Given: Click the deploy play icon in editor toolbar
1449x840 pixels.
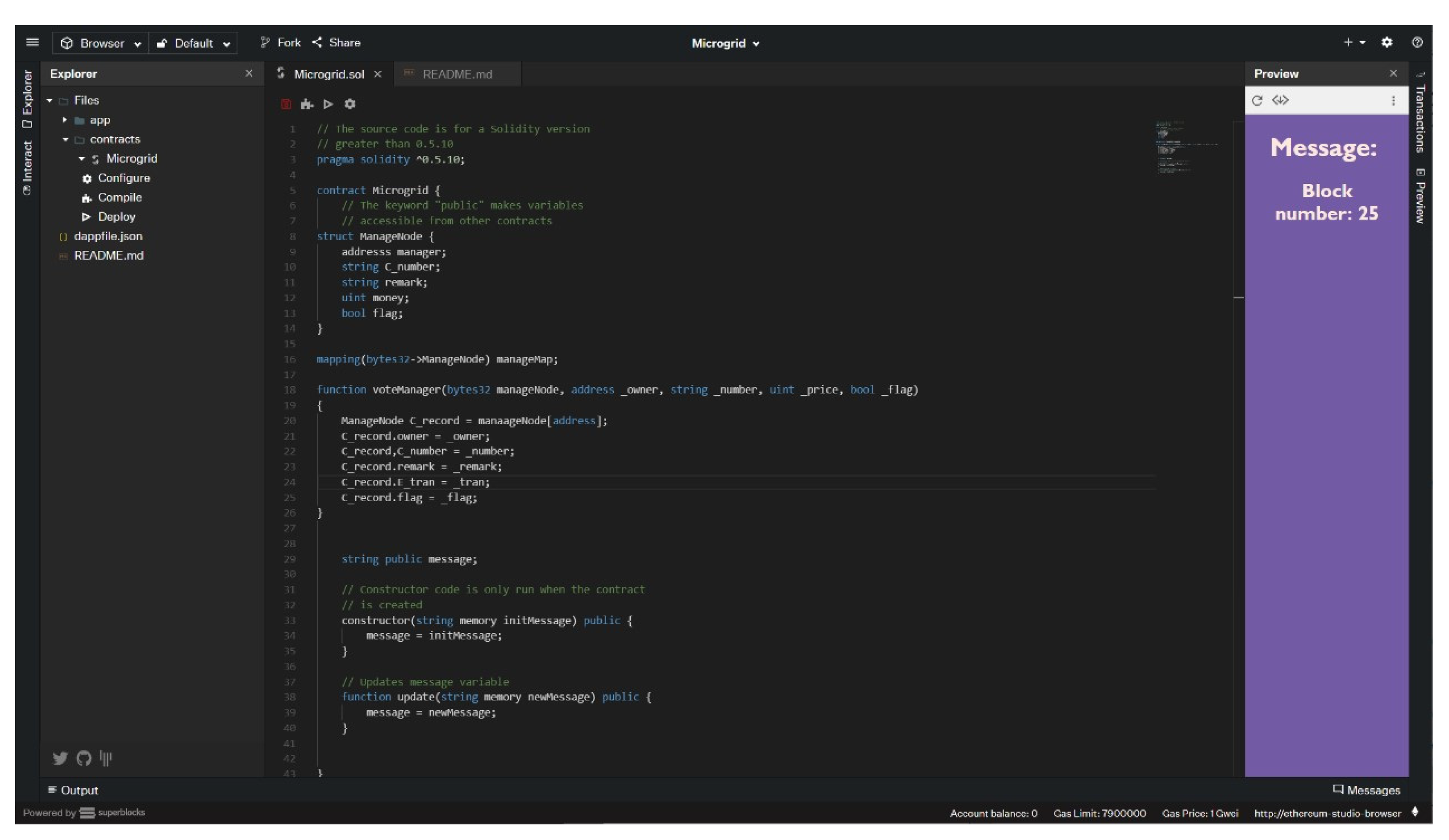Looking at the screenshot, I should 329,104.
